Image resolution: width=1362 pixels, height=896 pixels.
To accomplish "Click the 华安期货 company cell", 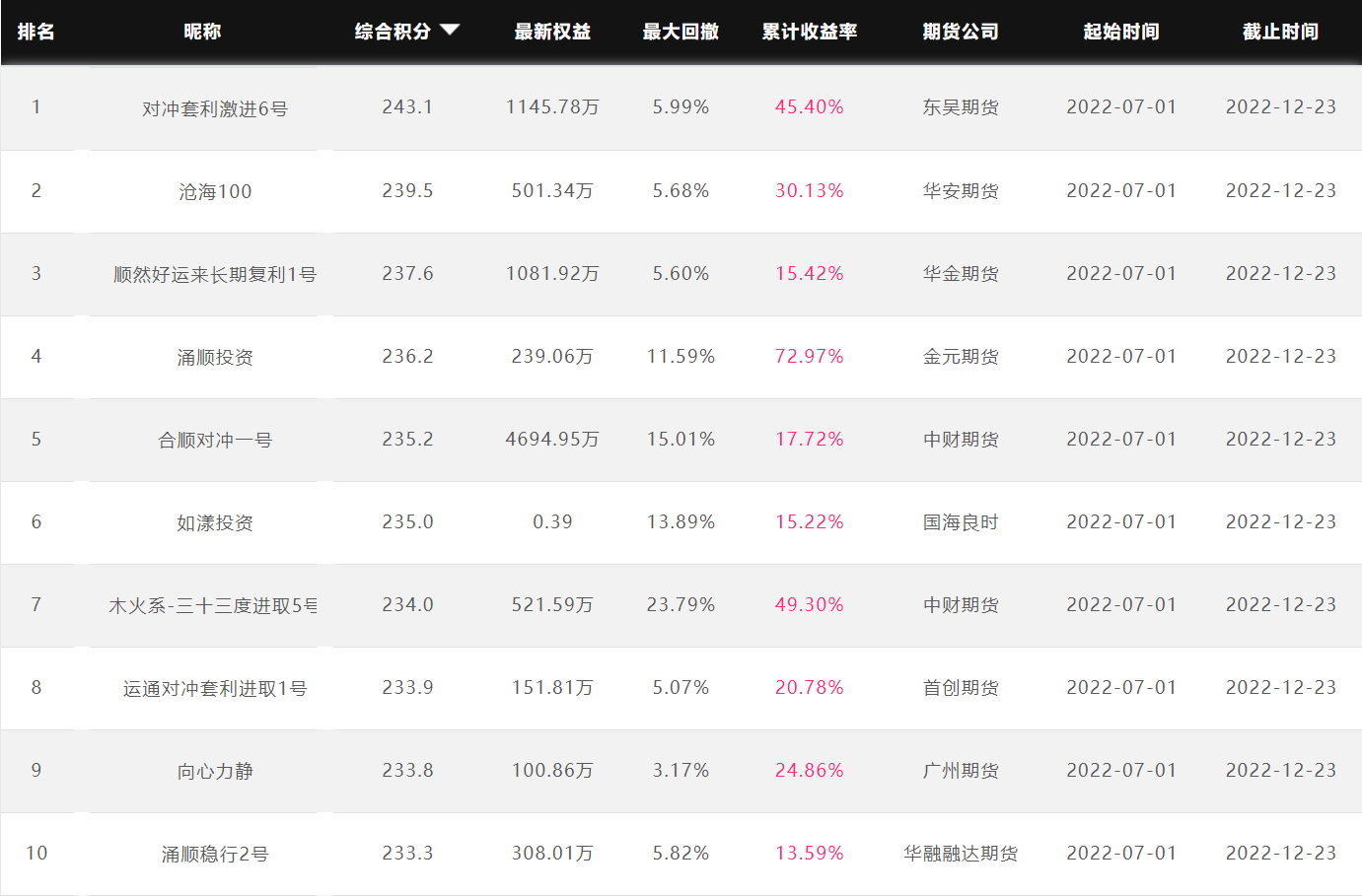I will coord(961,191).
